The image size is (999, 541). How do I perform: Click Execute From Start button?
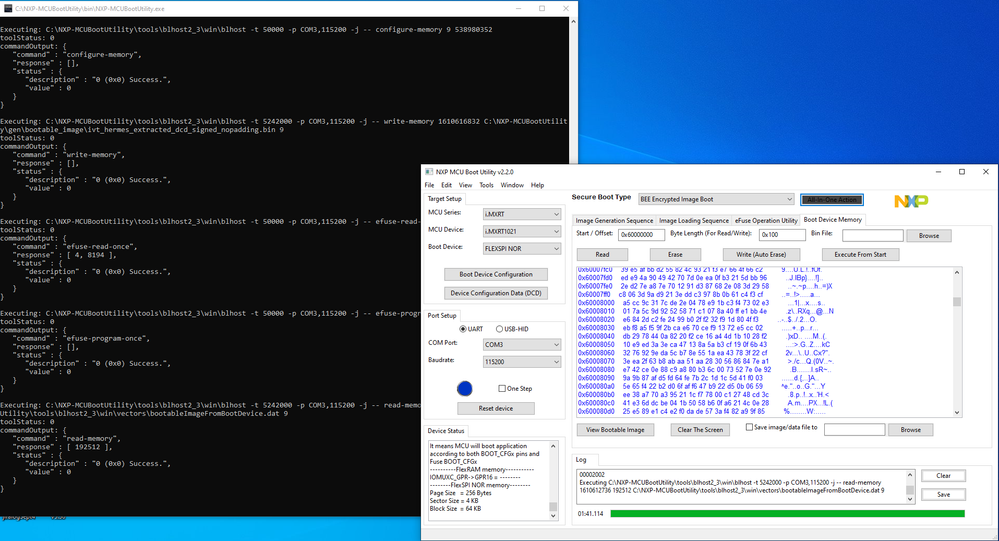click(860, 254)
